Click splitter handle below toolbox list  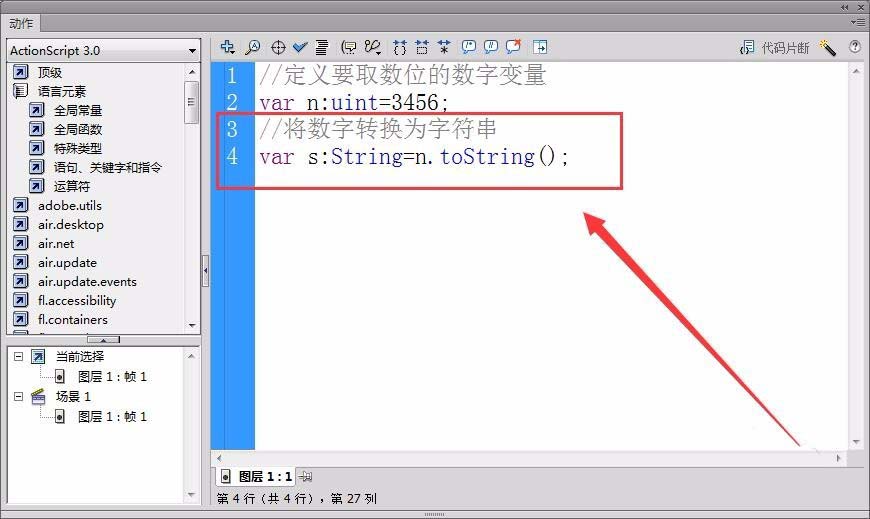point(103,340)
